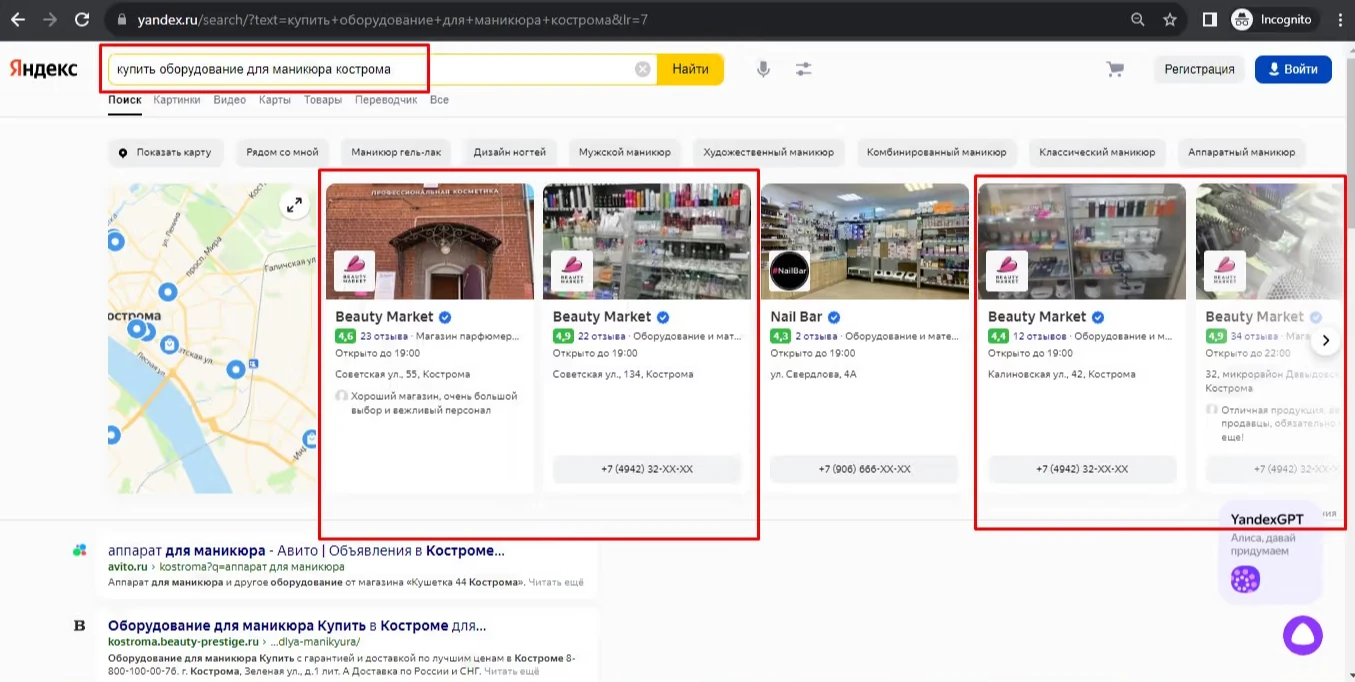This screenshot has width=1355, height=682.
Task: Select the Аппаратный маникюр filter chip
Action: [x=1242, y=153]
